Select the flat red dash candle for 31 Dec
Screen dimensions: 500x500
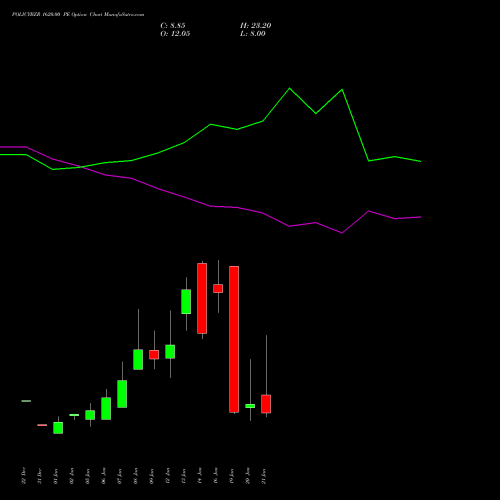pyautogui.click(x=42, y=425)
